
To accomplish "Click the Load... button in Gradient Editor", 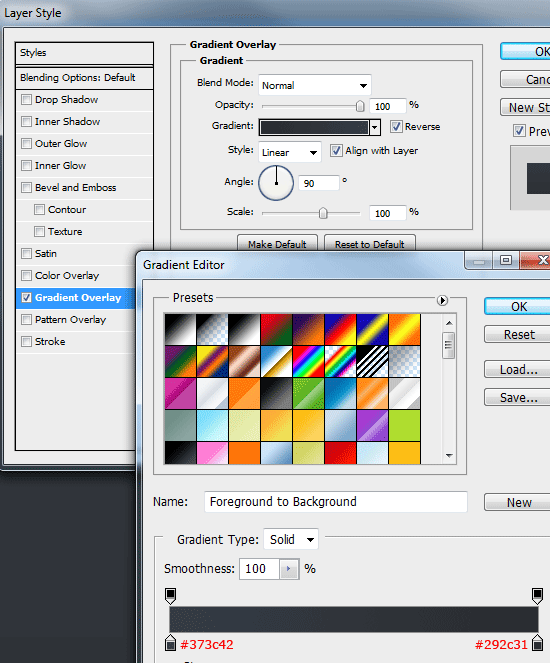I will [519, 370].
